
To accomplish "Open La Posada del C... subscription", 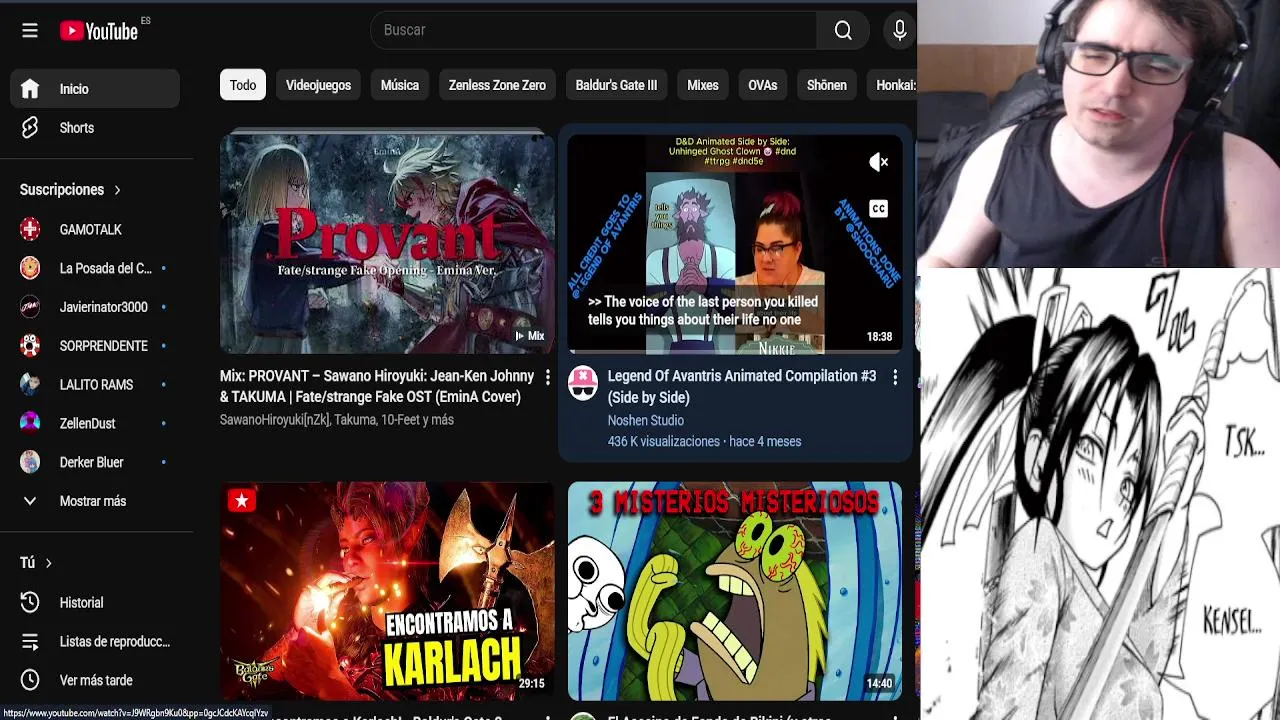I will [x=95, y=268].
